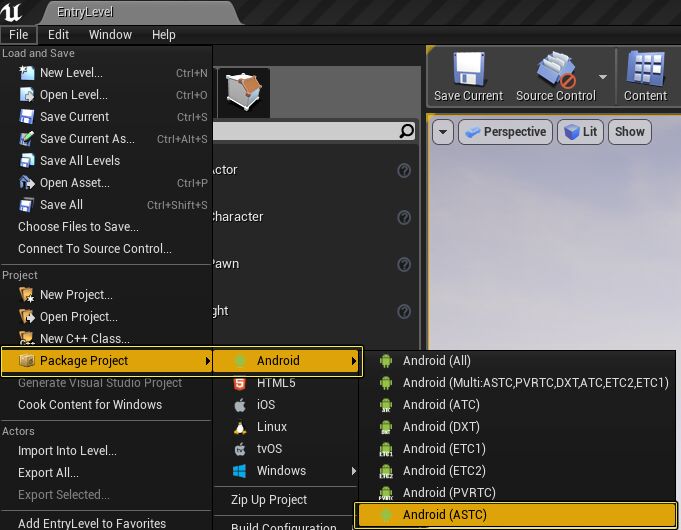Click the Save Current As icon
This screenshot has height=530, width=681.
coord(26,139)
